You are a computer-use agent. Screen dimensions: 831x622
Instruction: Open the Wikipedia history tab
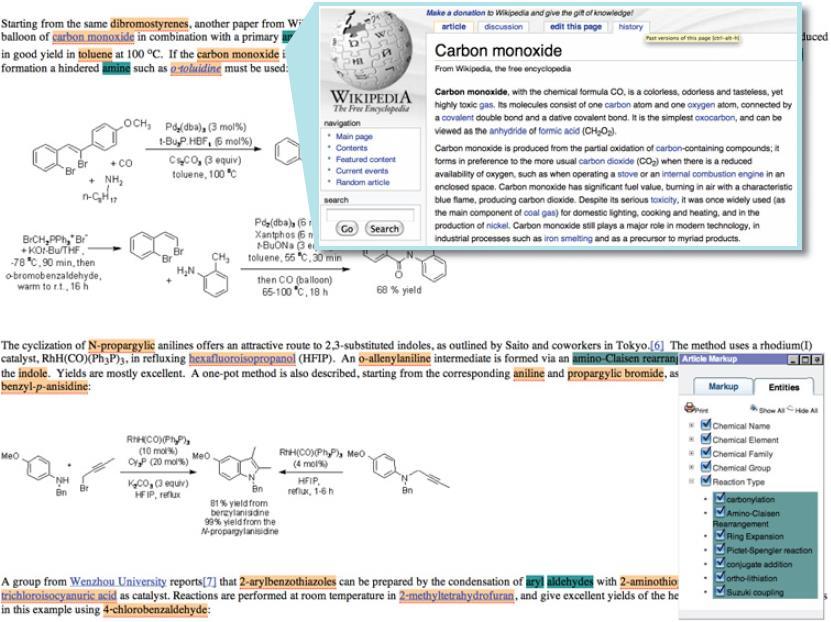click(630, 26)
